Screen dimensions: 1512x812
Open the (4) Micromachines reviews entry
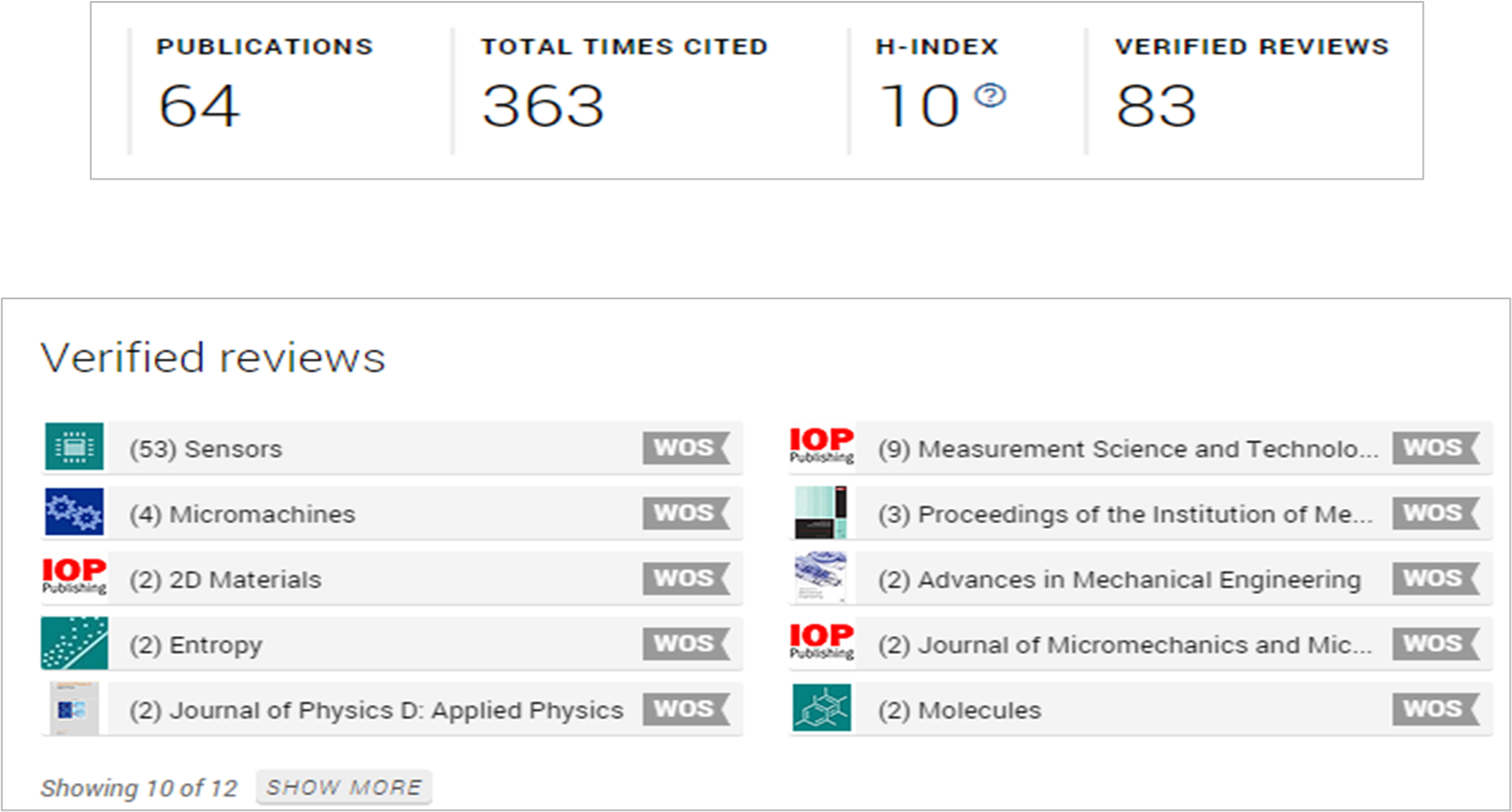coord(242,515)
